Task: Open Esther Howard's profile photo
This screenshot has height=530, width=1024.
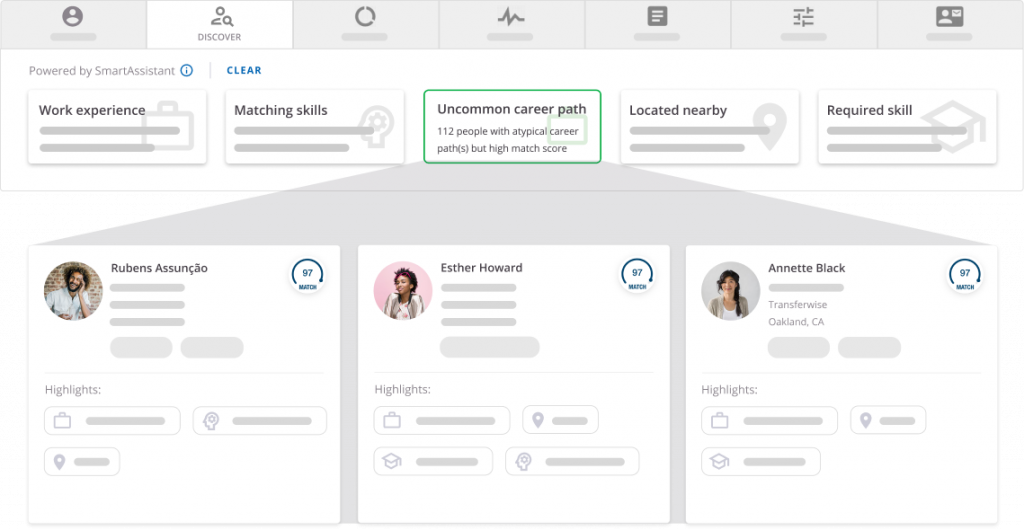Action: coord(403,291)
